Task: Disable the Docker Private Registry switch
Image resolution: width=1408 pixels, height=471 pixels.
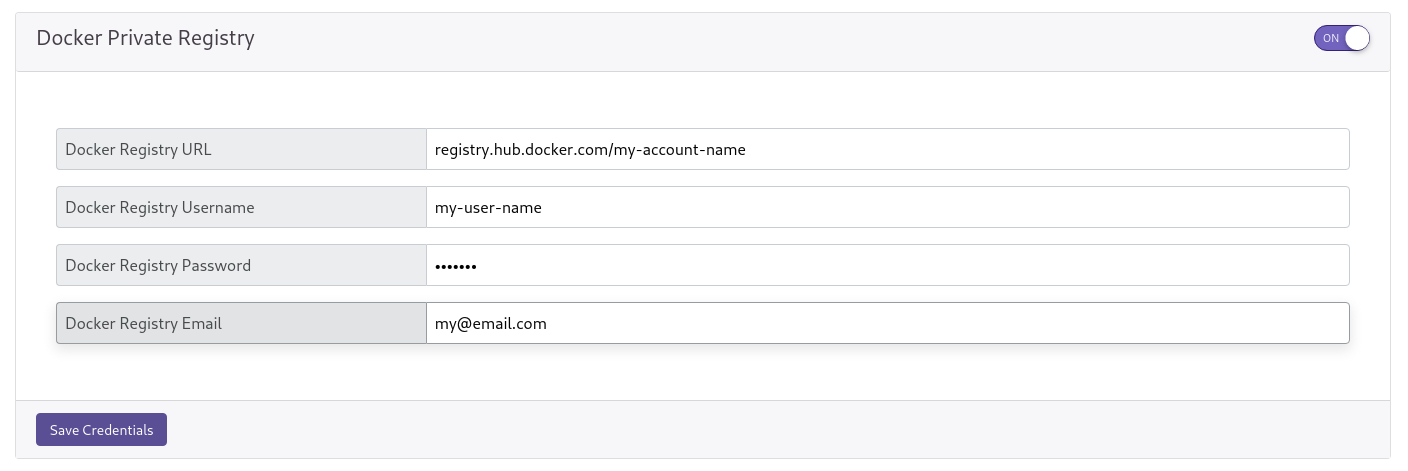Action: click(1341, 38)
